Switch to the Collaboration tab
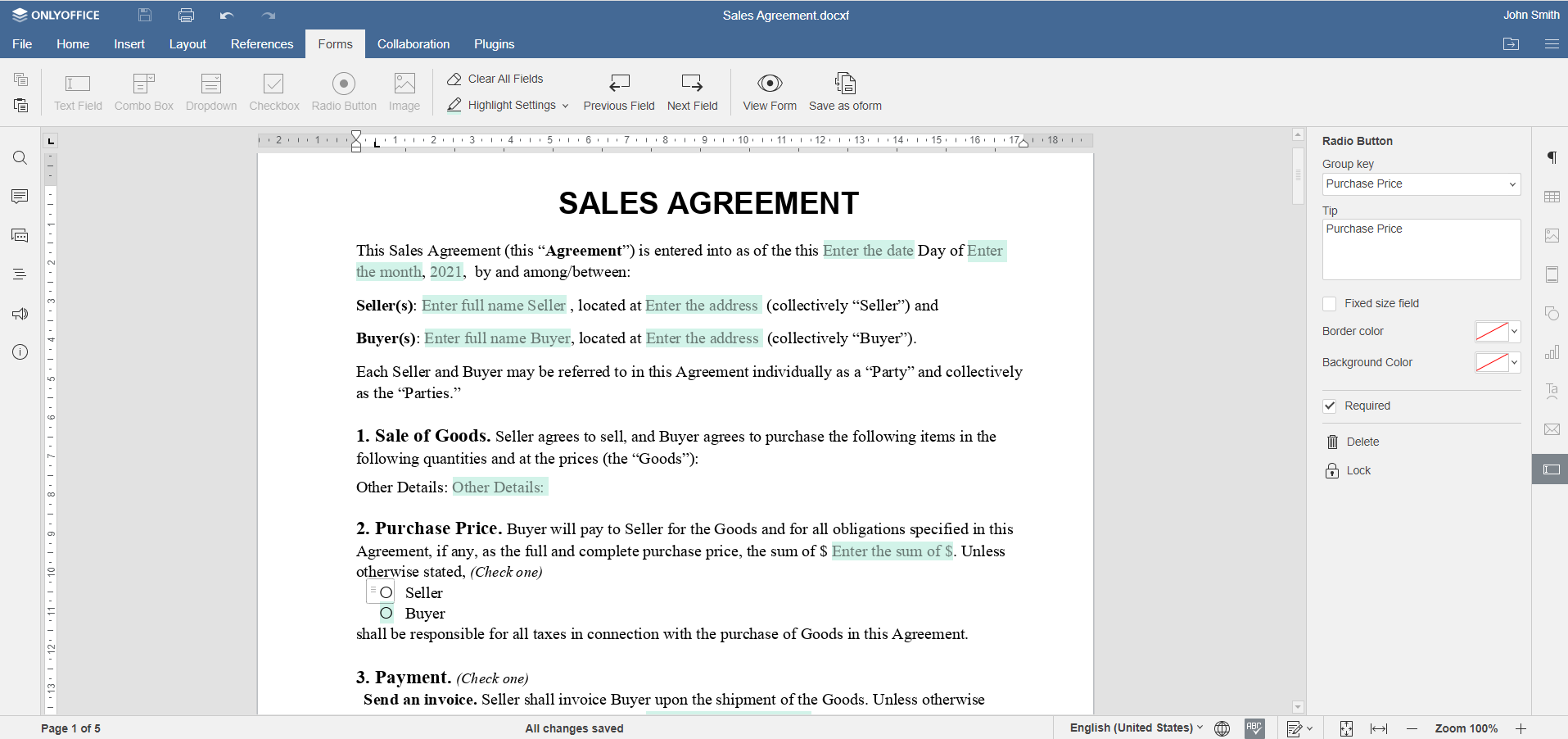The width and height of the screenshot is (1568, 739). (x=413, y=43)
